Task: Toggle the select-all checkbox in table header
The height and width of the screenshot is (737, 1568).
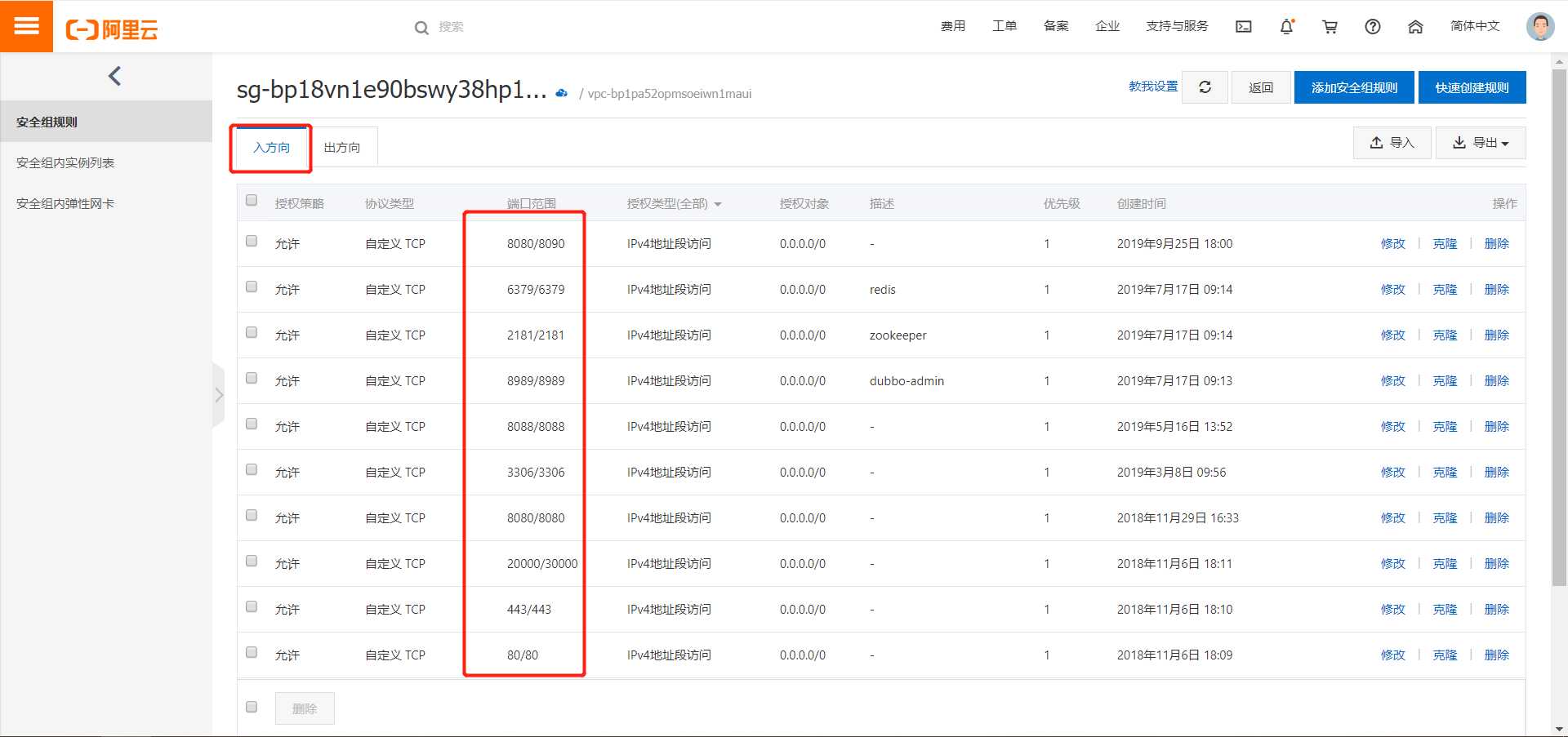Action: tap(252, 200)
